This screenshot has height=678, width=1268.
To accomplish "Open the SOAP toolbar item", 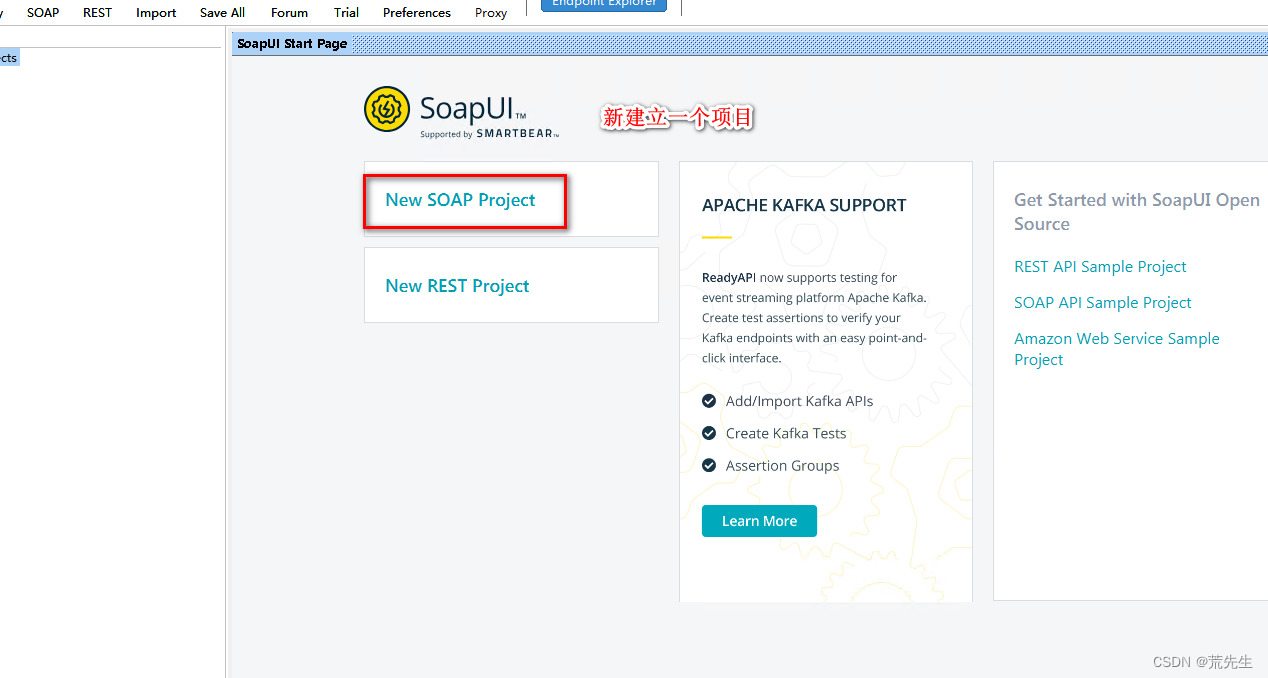I will 43,12.
